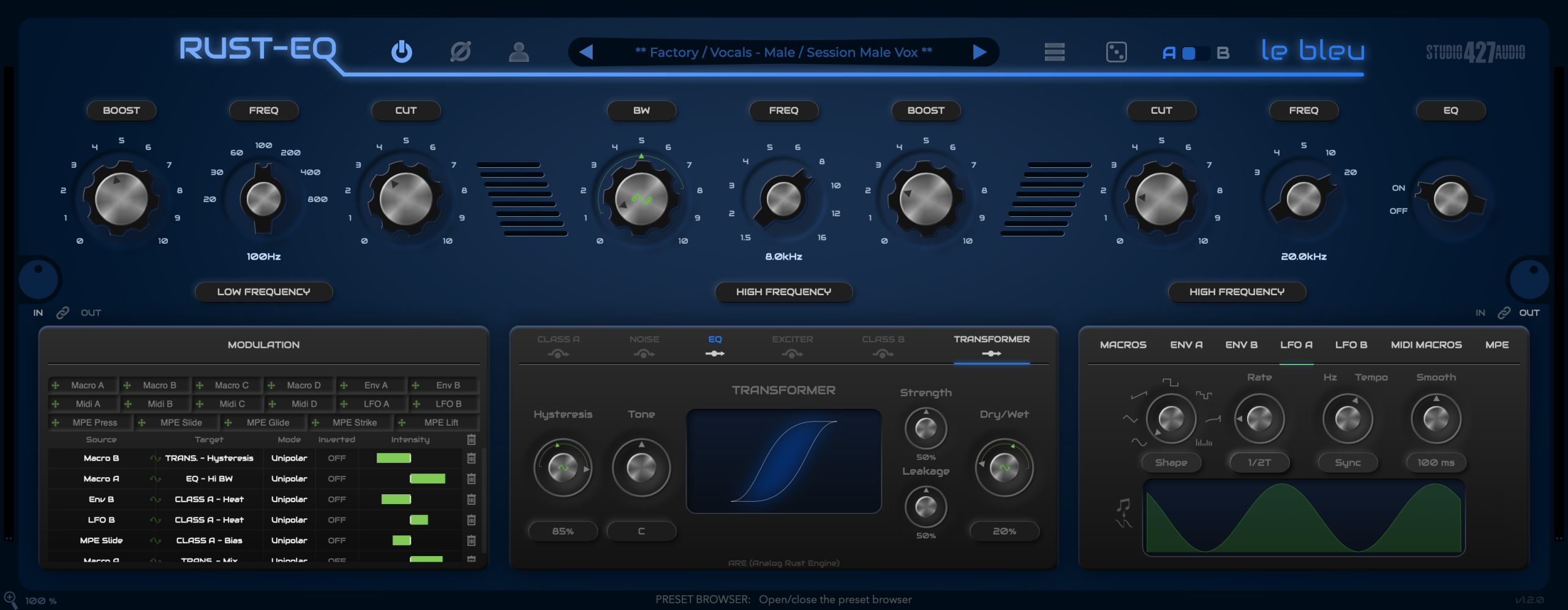
Task: Open Unipolar mode menu for LFO B row
Action: 289,520
